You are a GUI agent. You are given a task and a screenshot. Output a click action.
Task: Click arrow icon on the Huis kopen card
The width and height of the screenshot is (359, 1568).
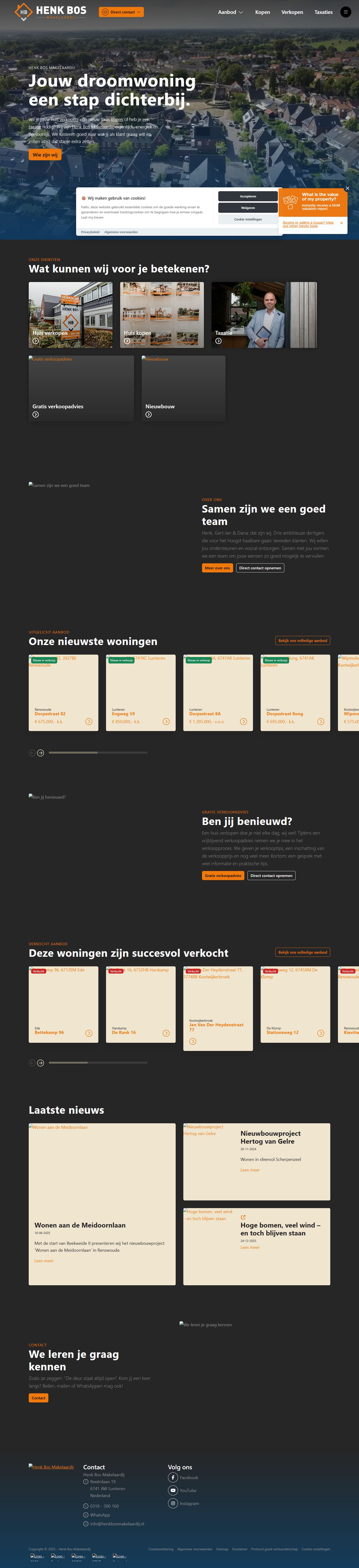pos(127,341)
